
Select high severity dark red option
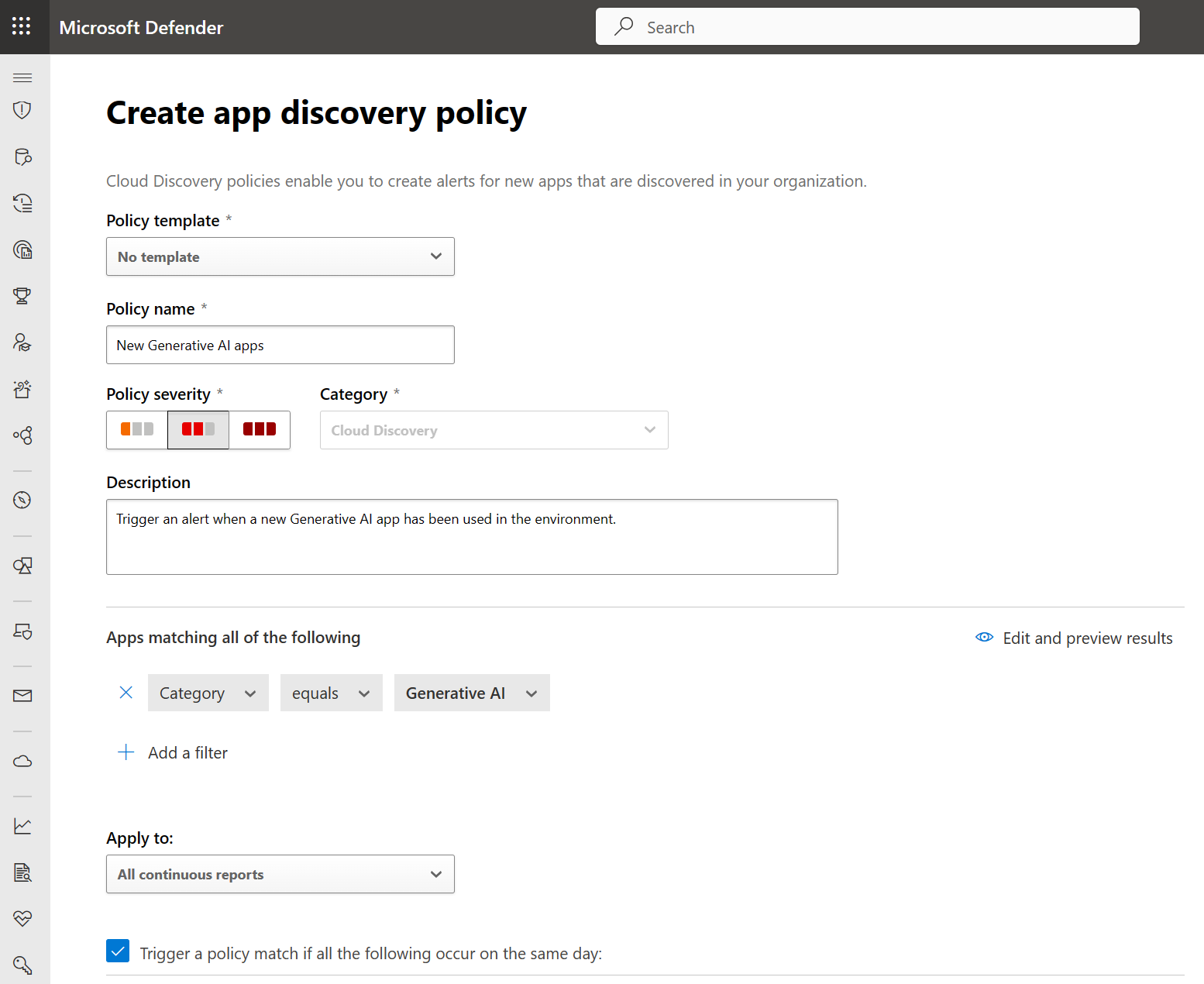(260, 429)
